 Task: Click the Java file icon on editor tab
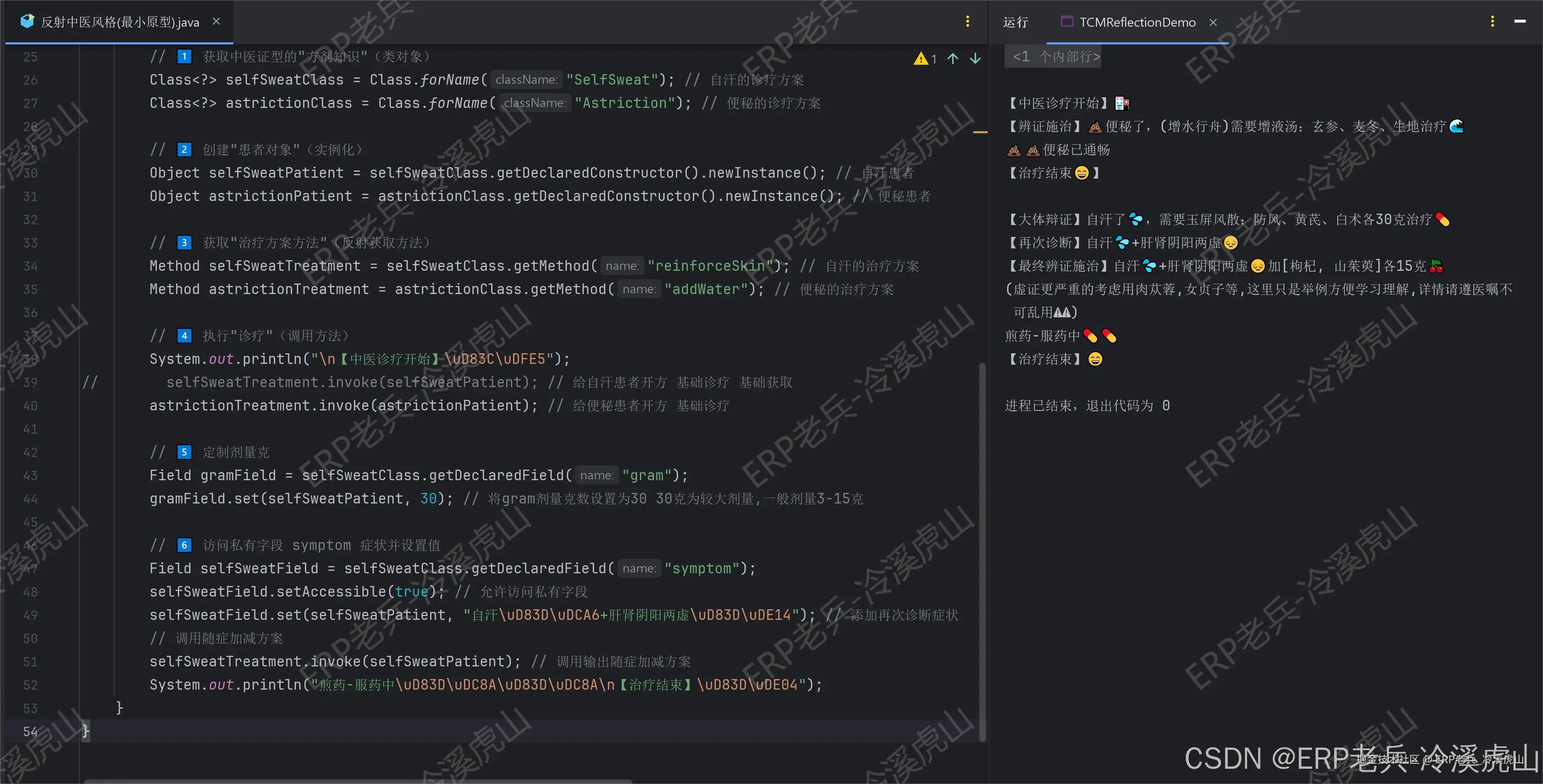[x=27, y=22]
